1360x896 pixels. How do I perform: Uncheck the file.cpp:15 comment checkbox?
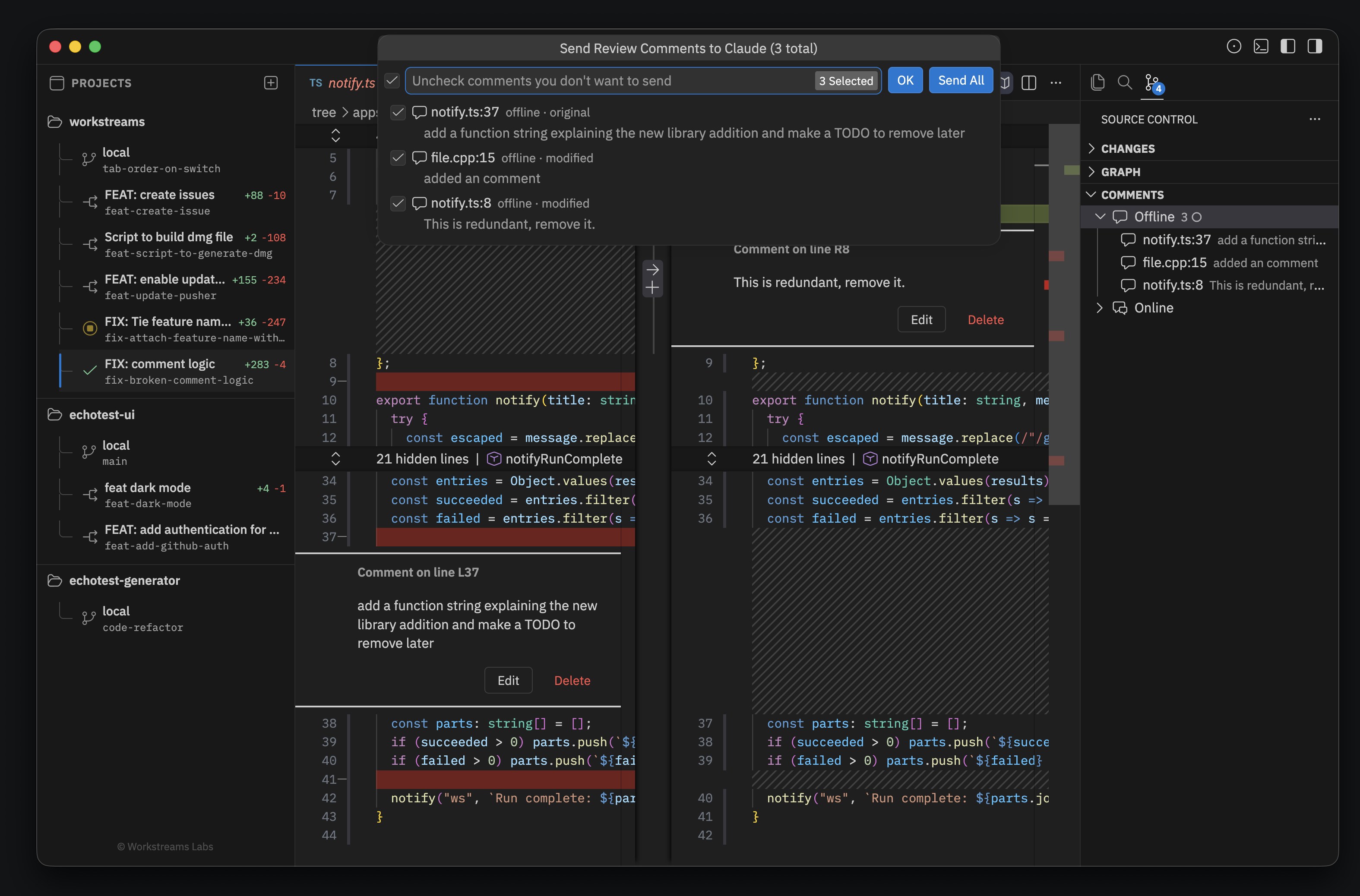tap(398, 158)
